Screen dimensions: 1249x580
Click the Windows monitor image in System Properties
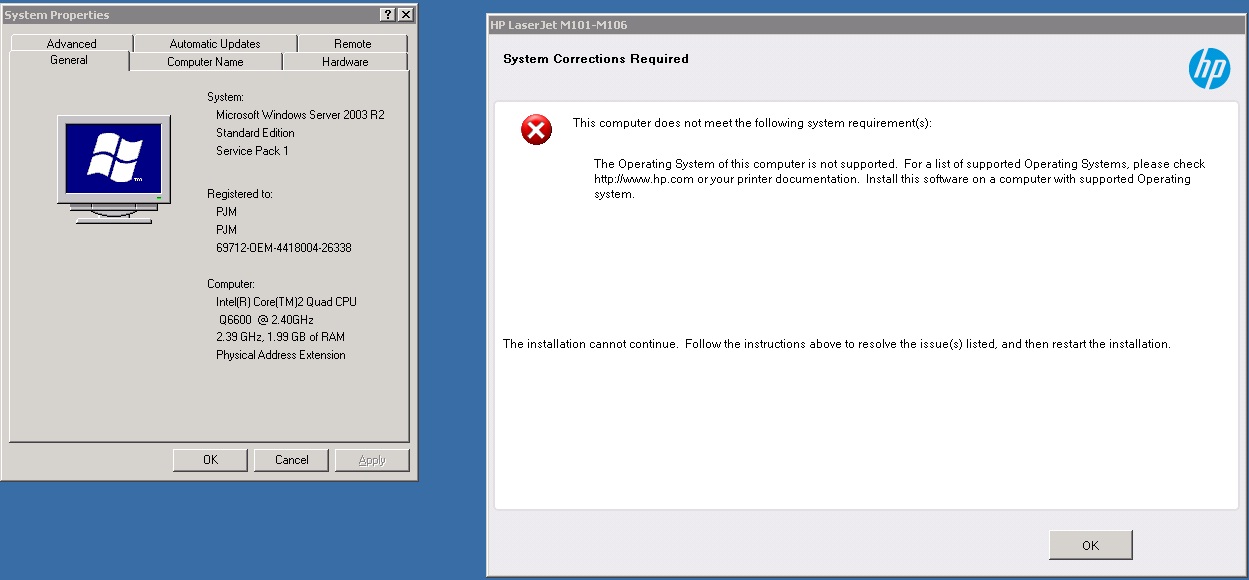click(x=113, y=170)
